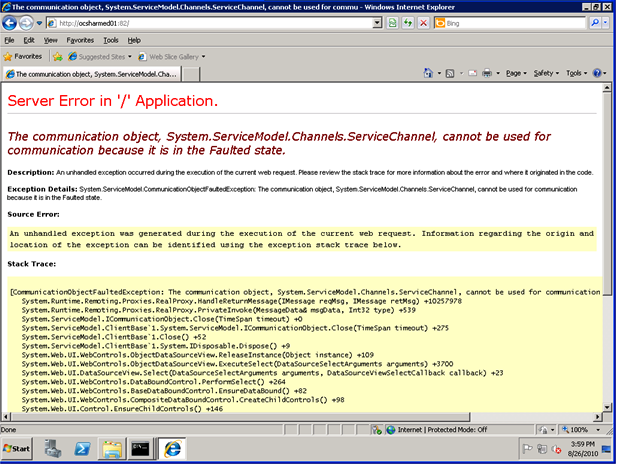Image resolution: width=617 pixels, height=465 pixels.
Task: Expand the Tools command bar dropdown
Action: (x=577, y=74)
